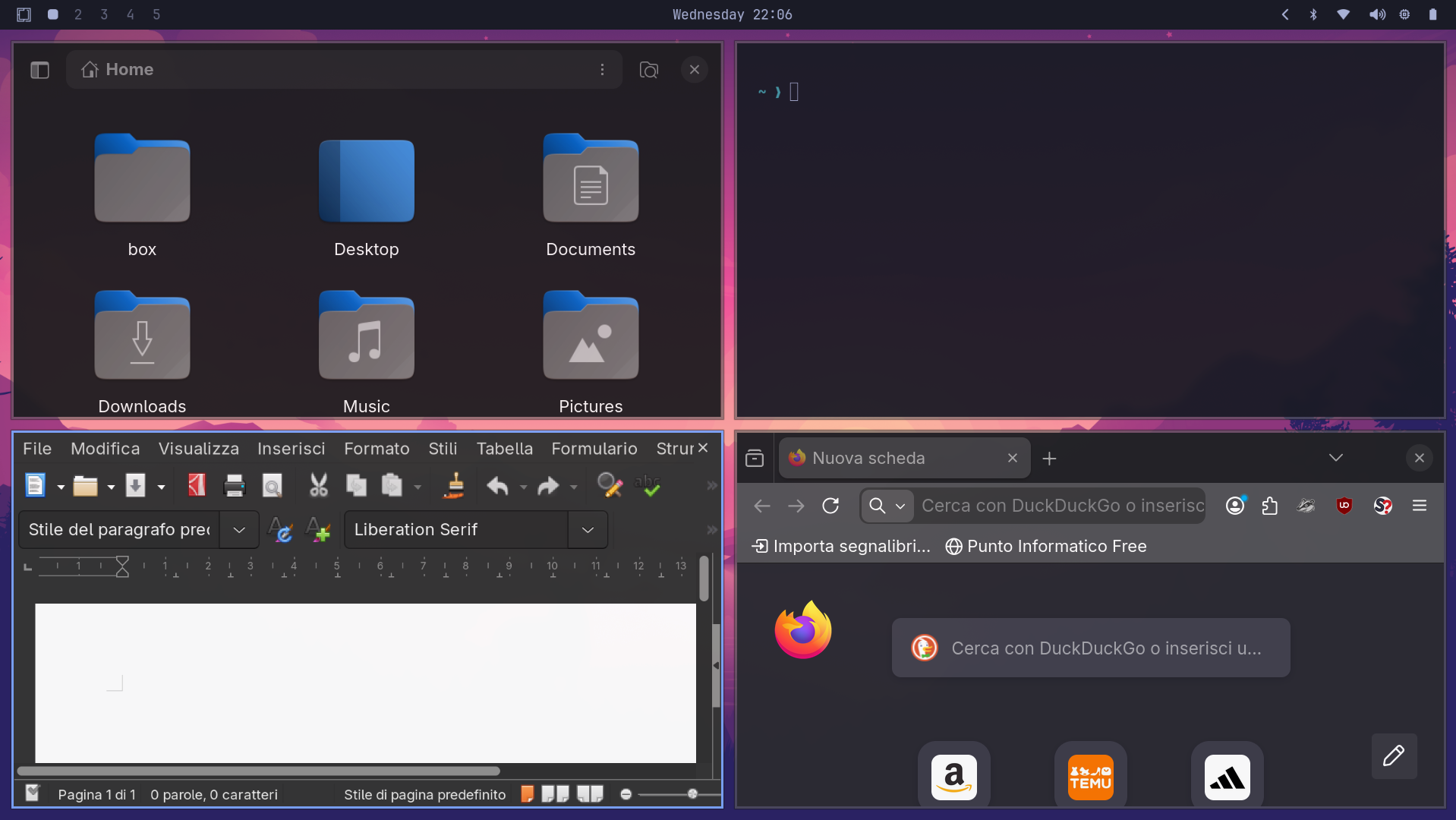Screen dimensions: 1456x820
Task: Click the Export as PDF icon
Action: click(197, 485)
